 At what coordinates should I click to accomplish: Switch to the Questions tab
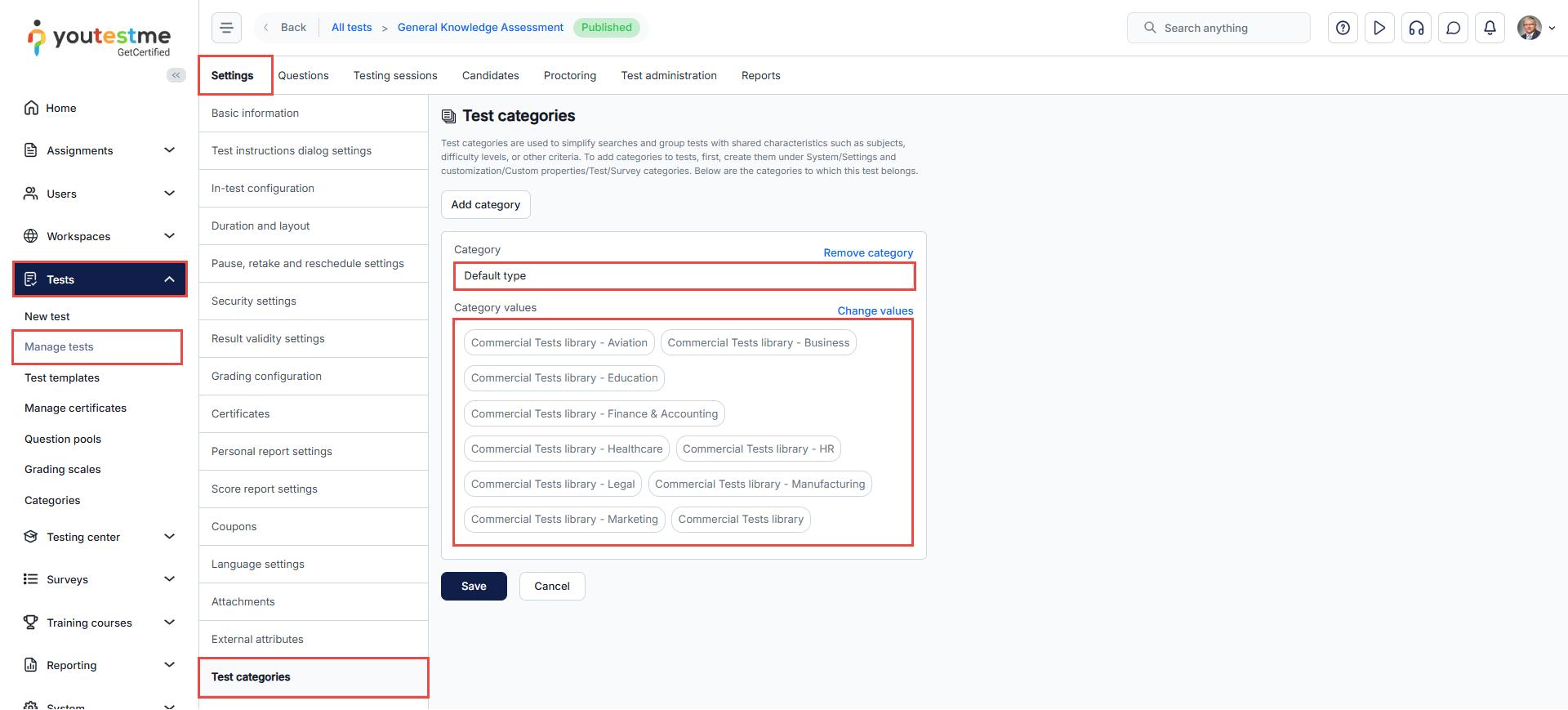[x=303, y=76]
